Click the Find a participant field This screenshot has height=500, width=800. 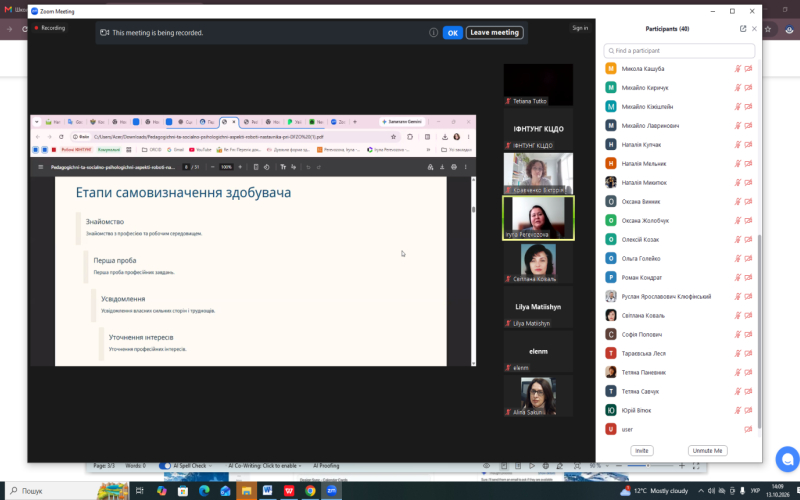pos(679,51)
